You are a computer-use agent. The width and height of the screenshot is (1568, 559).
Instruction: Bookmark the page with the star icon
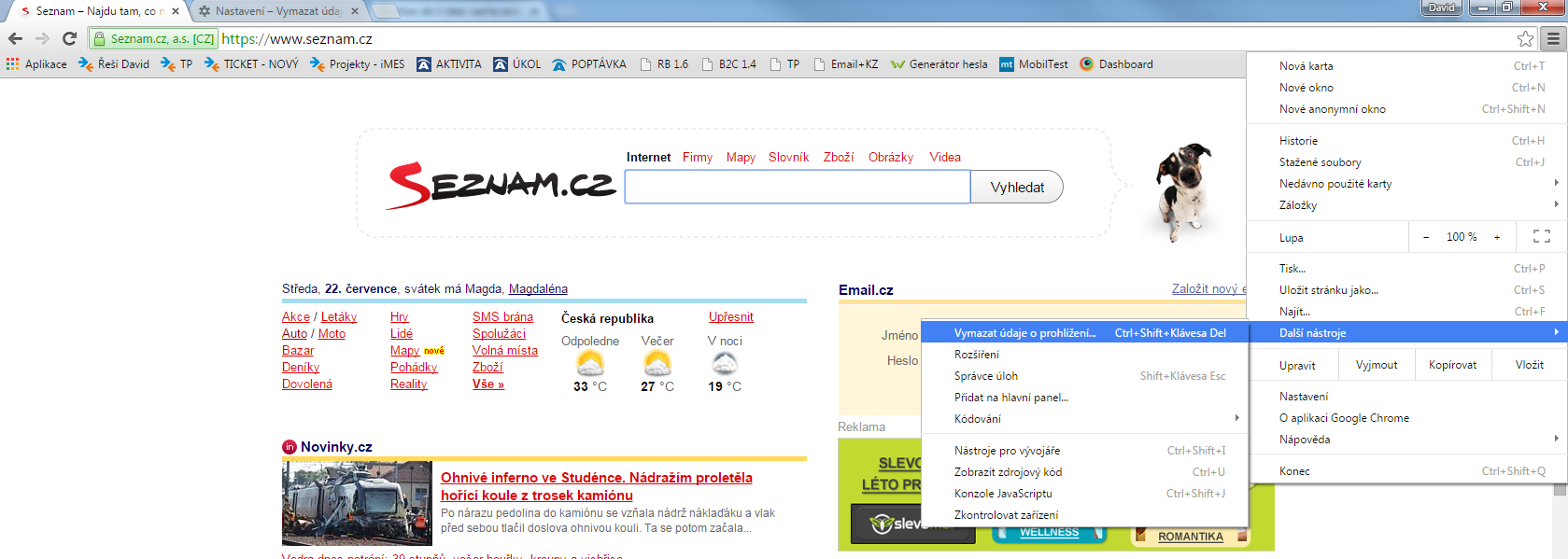1525,38
